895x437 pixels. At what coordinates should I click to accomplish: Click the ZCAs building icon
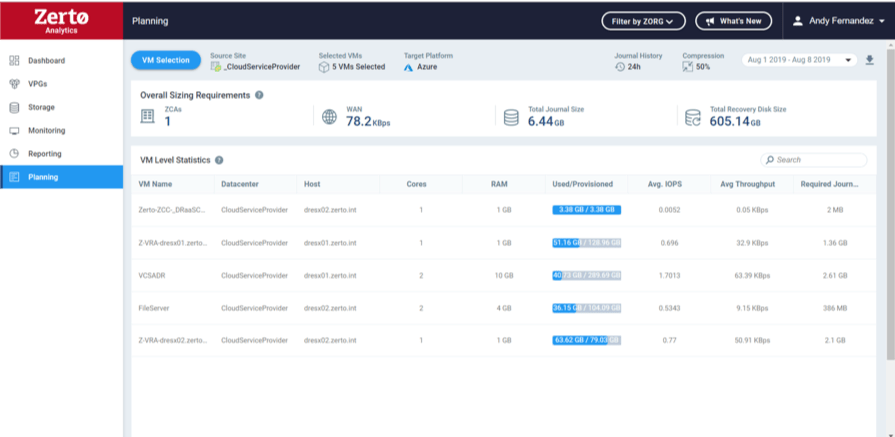(147, 116)
